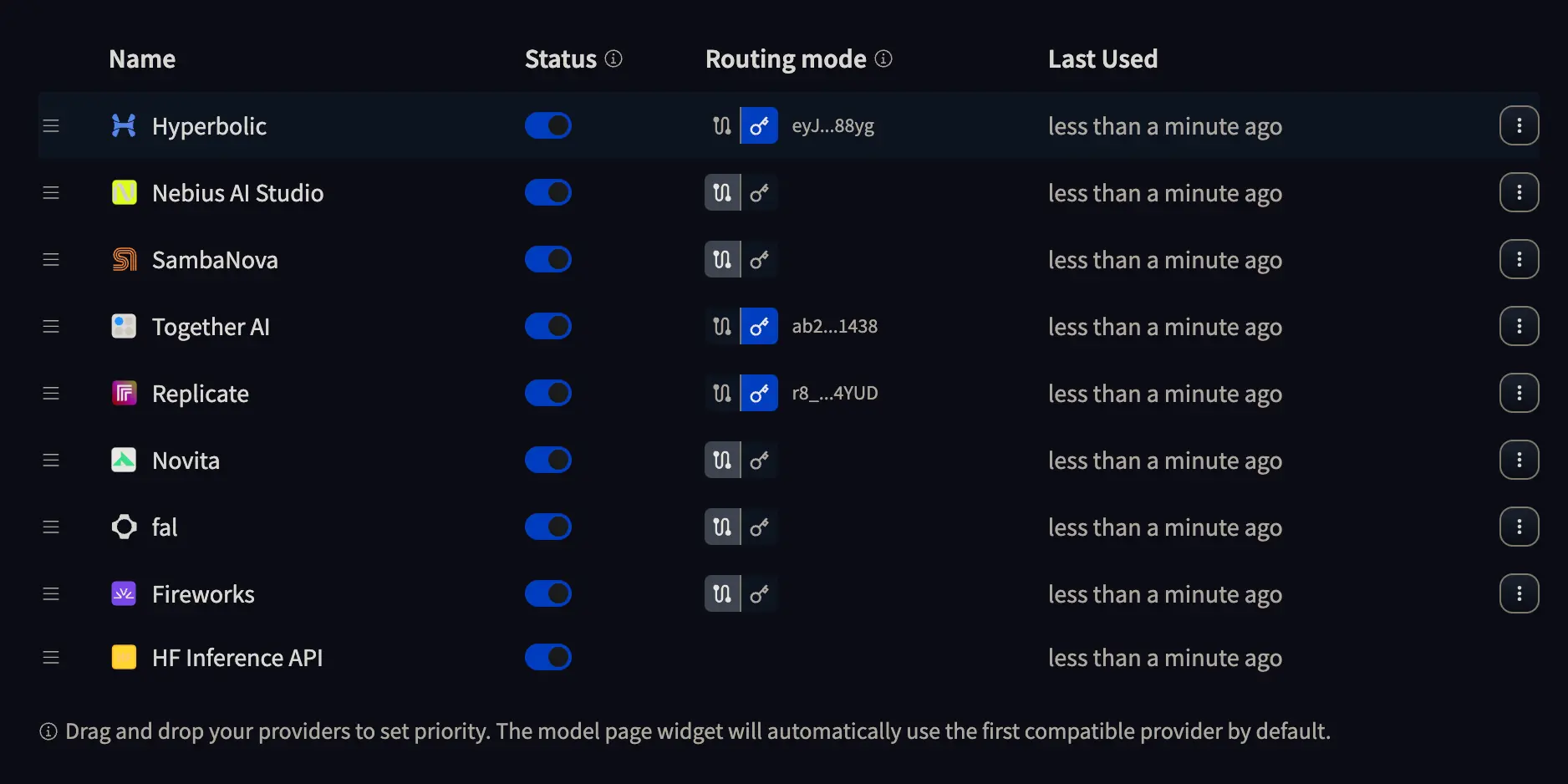Click the Status info icon
This screenshot has height=784, width=1568.
tap(613, 59)
